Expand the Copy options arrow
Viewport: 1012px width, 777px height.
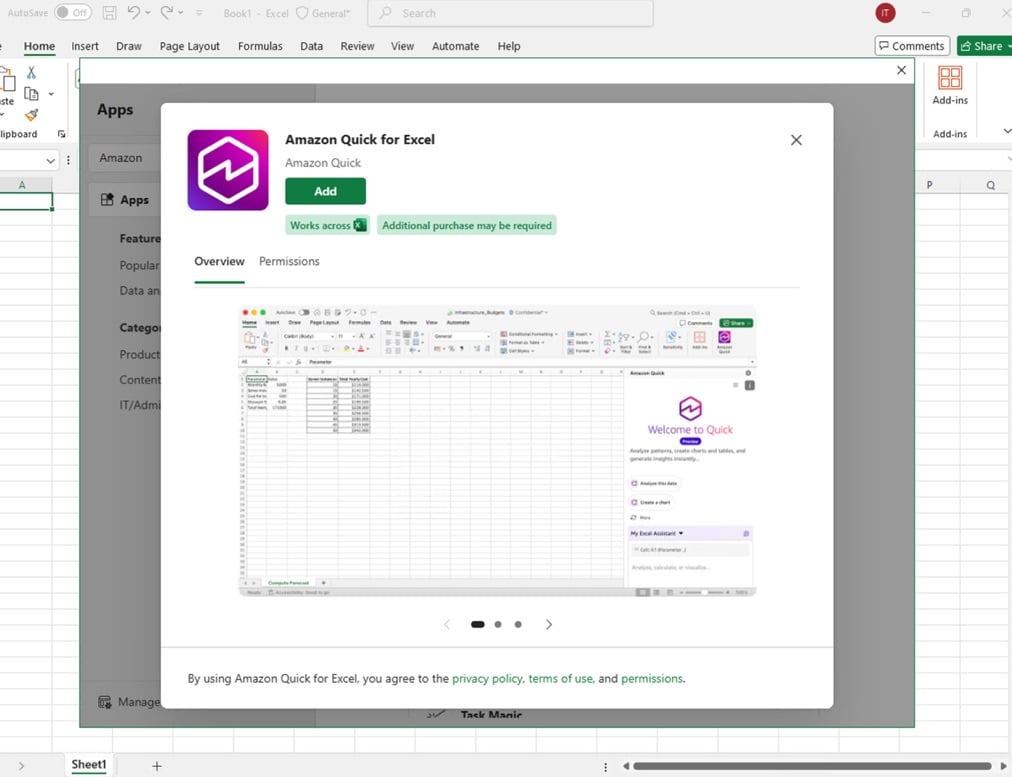tap(51, 94)
